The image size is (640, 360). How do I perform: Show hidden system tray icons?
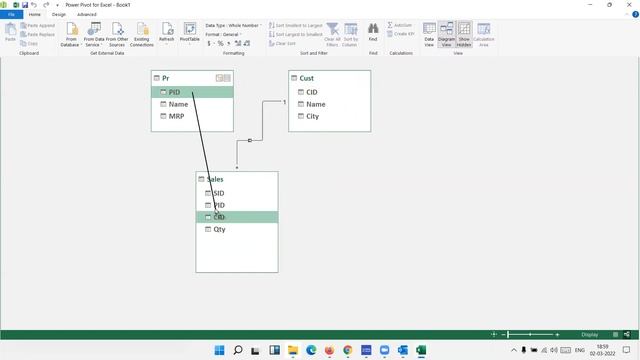click(514, 350)
